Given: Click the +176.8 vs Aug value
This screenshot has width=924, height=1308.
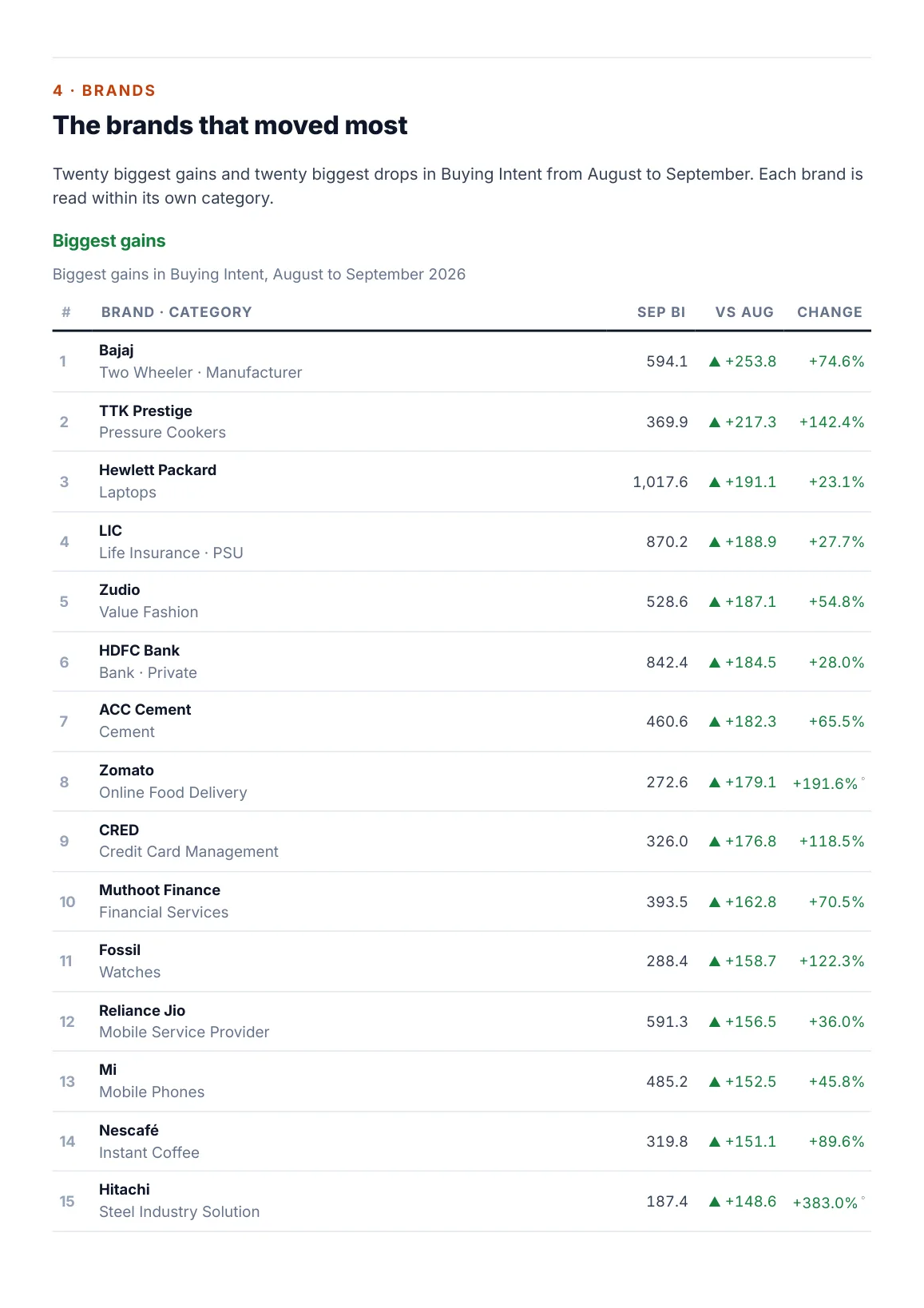Looking at the screenshot, I should tap(751, 842).
